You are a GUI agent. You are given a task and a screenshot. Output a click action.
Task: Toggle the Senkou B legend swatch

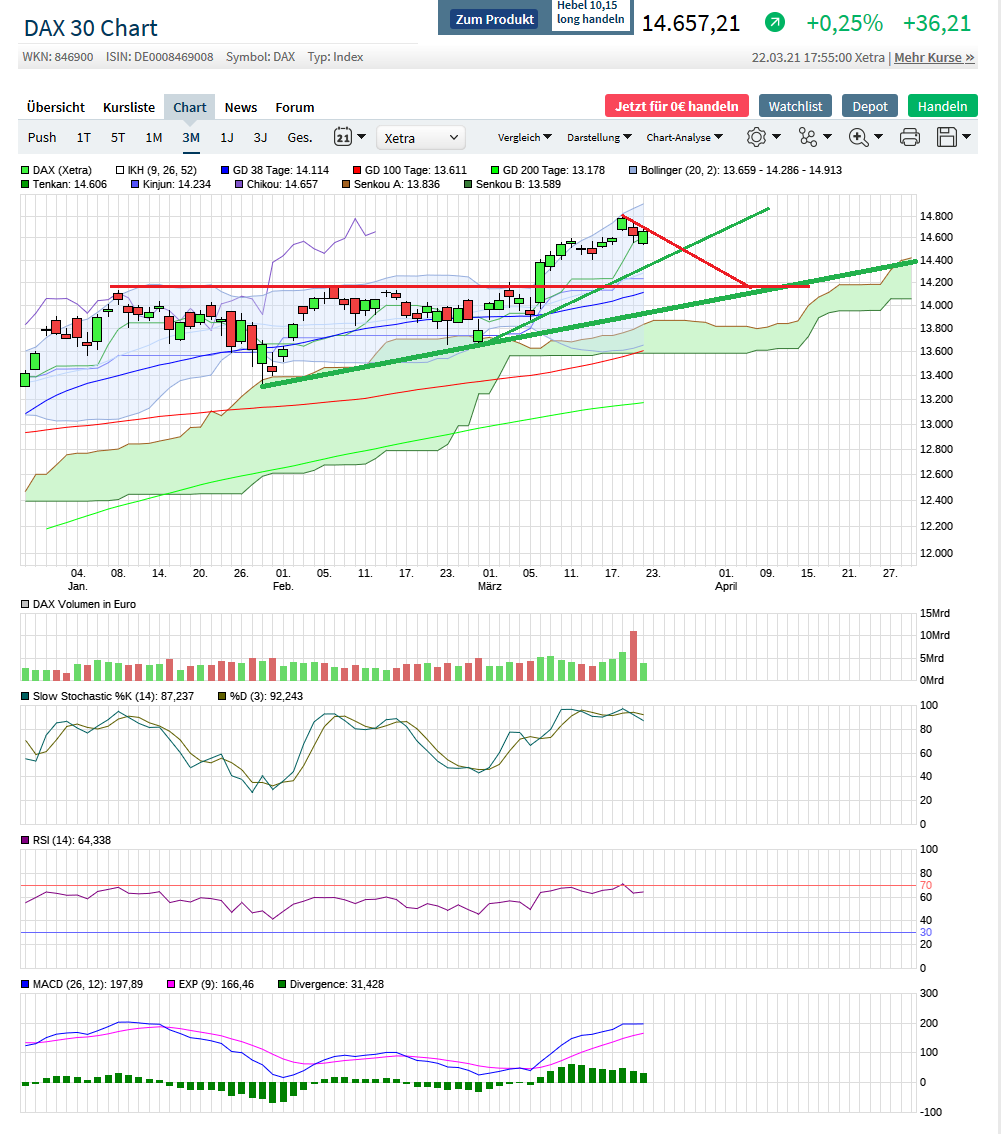[468, 184]
